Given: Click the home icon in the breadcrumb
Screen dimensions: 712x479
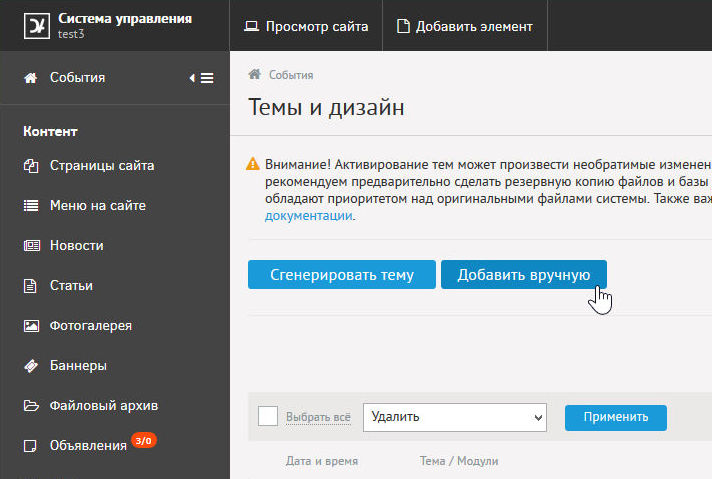Looking at the screenshot, I should point(255,75).
